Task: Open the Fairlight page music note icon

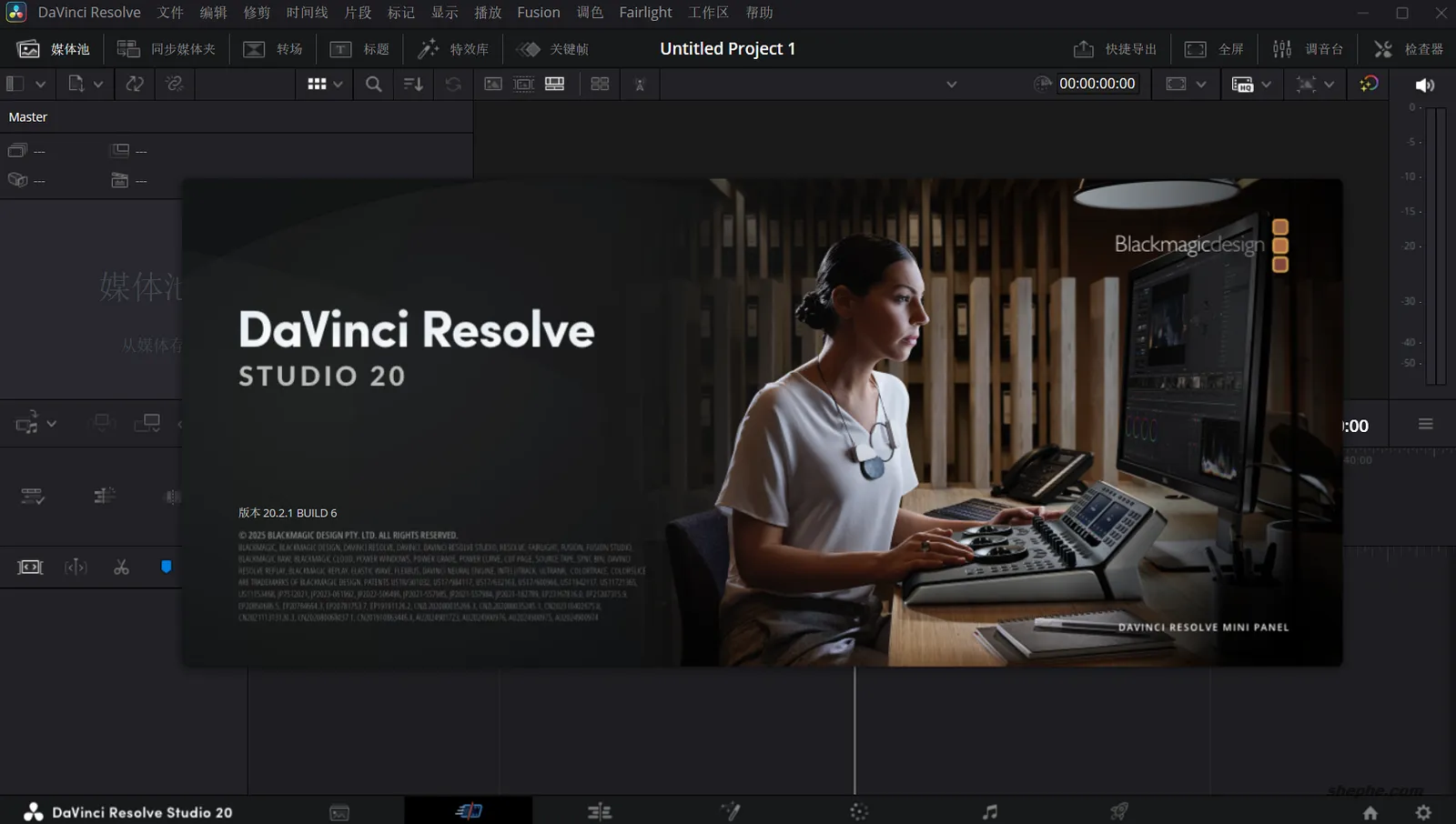Action: 989,811
